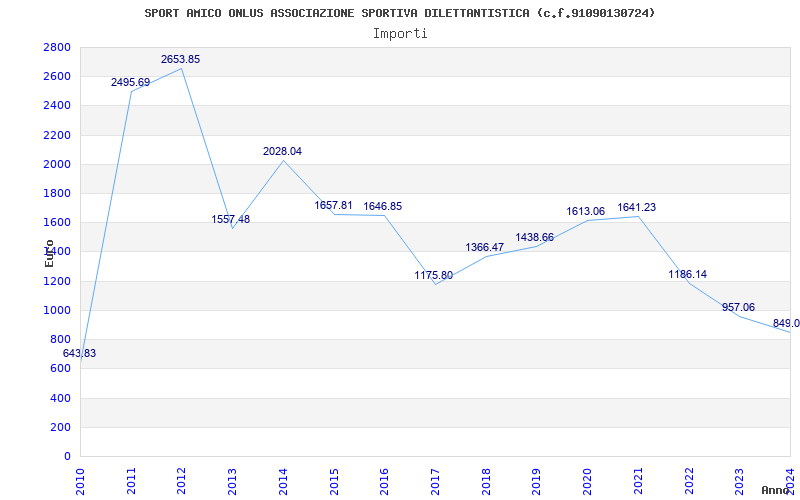Click the x-axis year 2011
800x500 pixels.
point(131,482)
